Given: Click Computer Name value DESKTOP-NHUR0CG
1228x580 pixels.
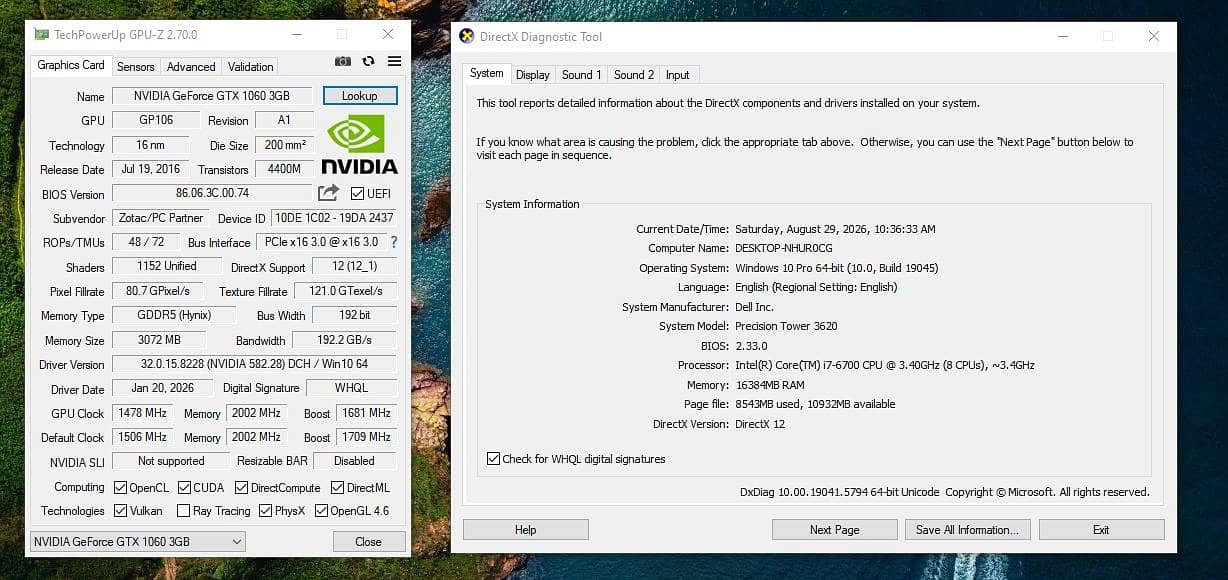Looking at the screenshot, I should pos(784,248).
